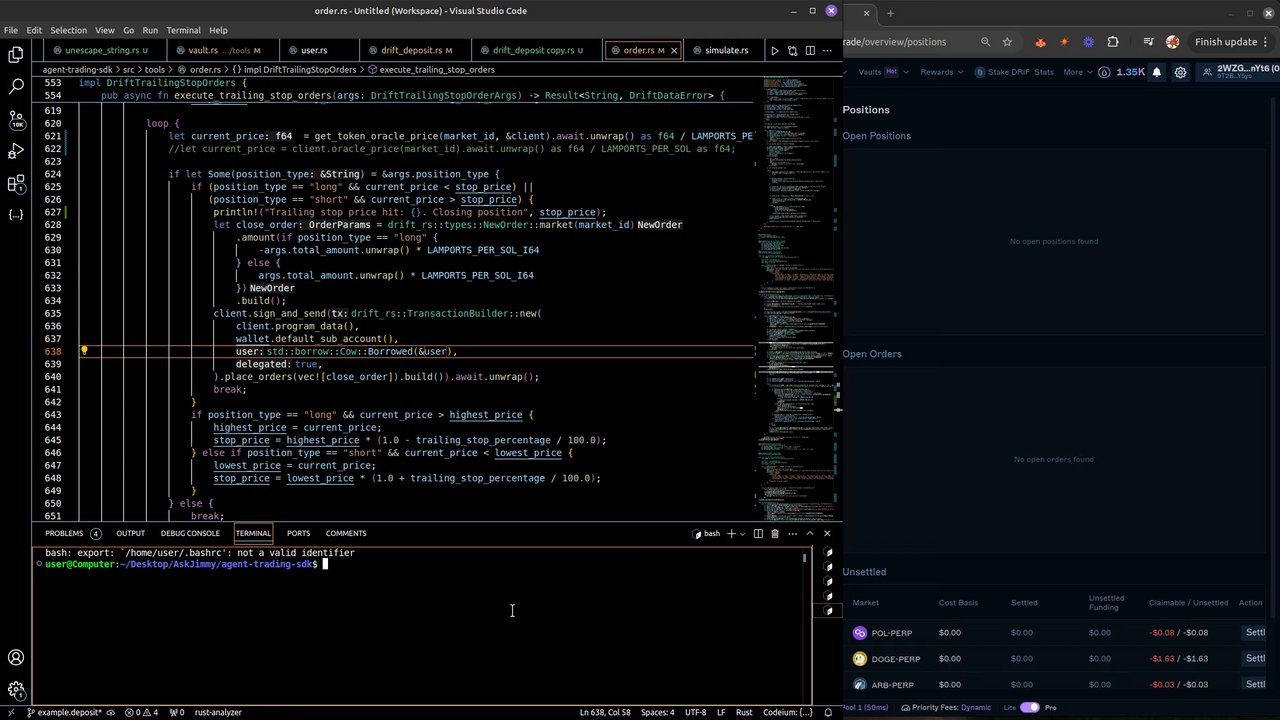Click the Ln 638, Col 58 status indicator
The height and width of the screenshot is (720, 1280).
pyautogui.click(x=604, y=712)
